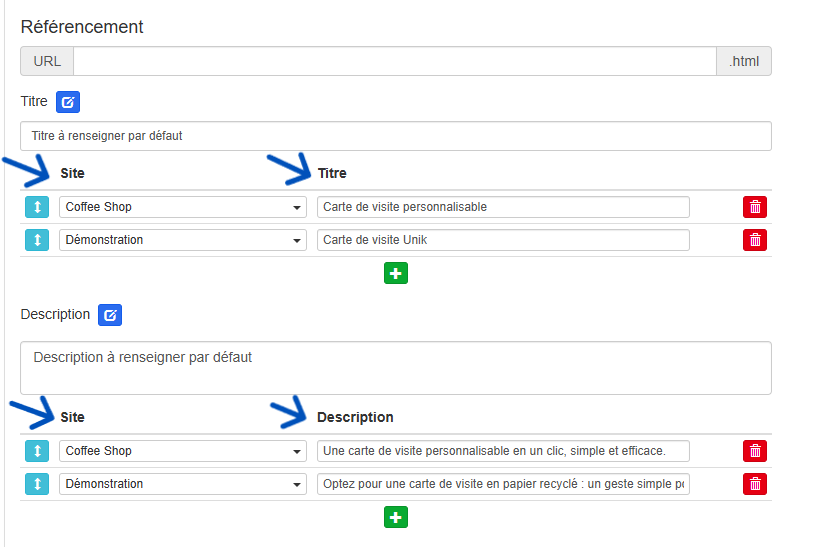Delete the Démonstration description row
This screenshot has height=547, width=825.
[755, 484]
